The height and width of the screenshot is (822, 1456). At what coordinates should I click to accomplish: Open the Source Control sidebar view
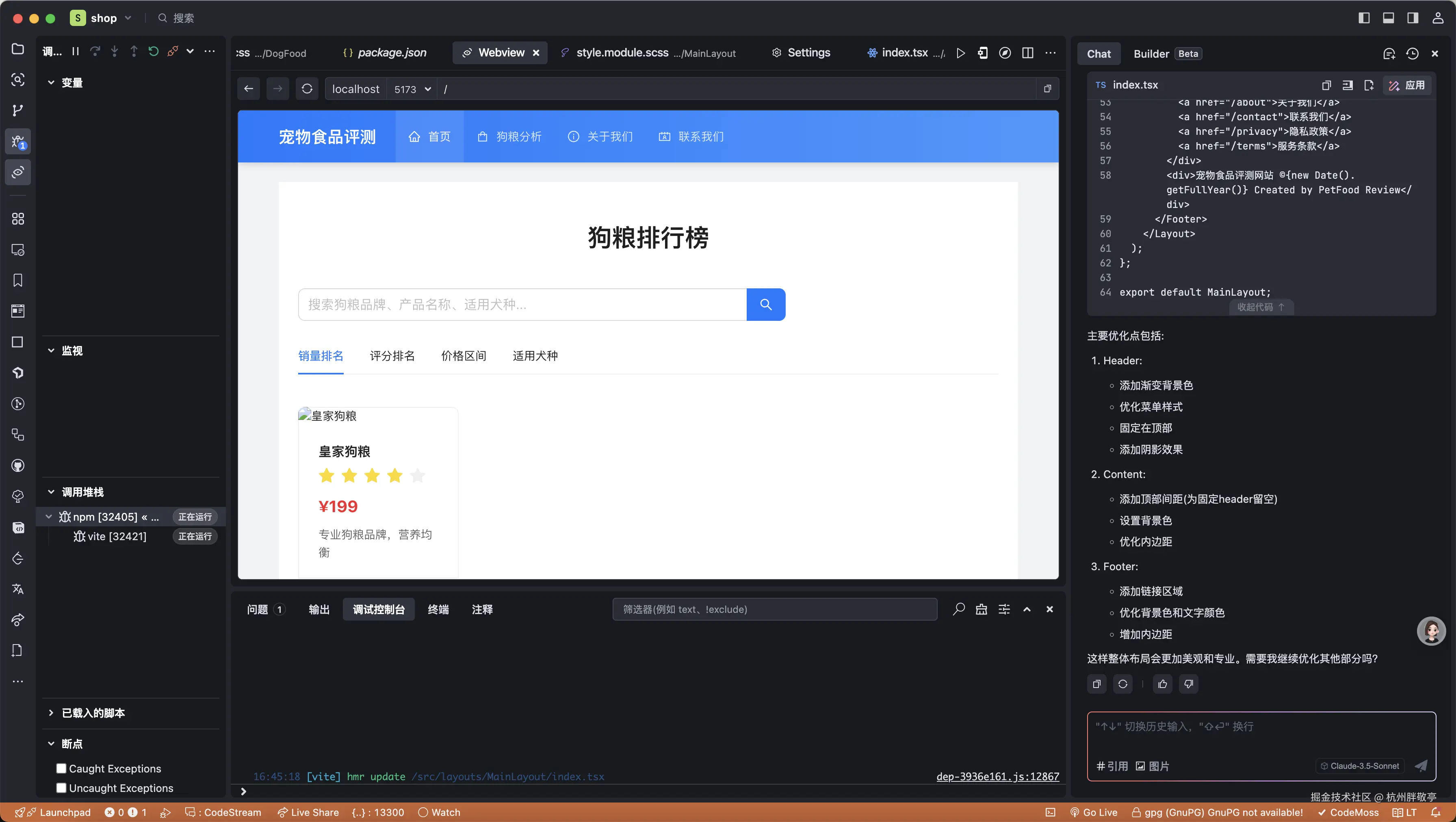point(17,110)
